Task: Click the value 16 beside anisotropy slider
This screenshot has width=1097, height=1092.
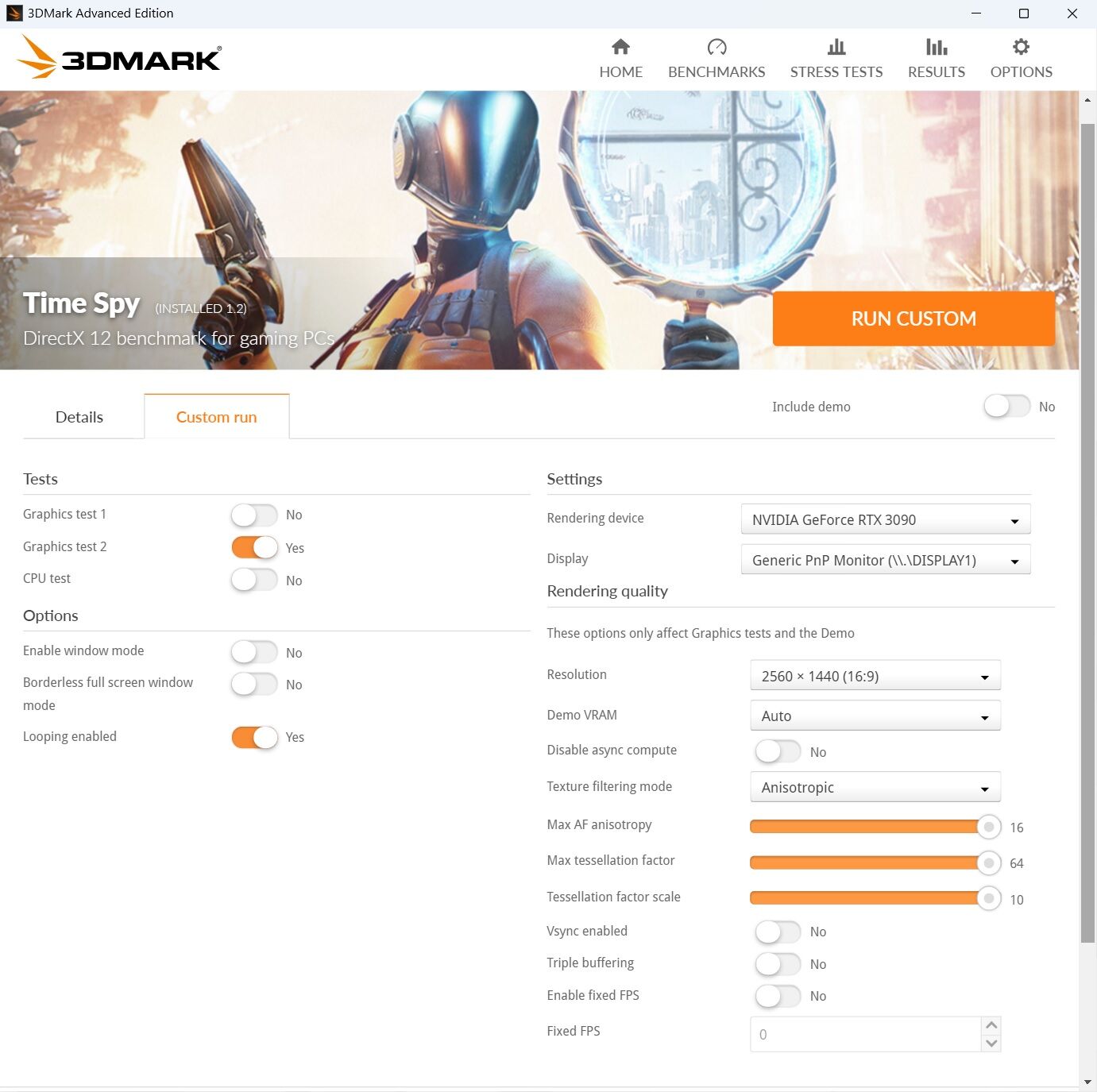Action: (x=1017, y=828)
